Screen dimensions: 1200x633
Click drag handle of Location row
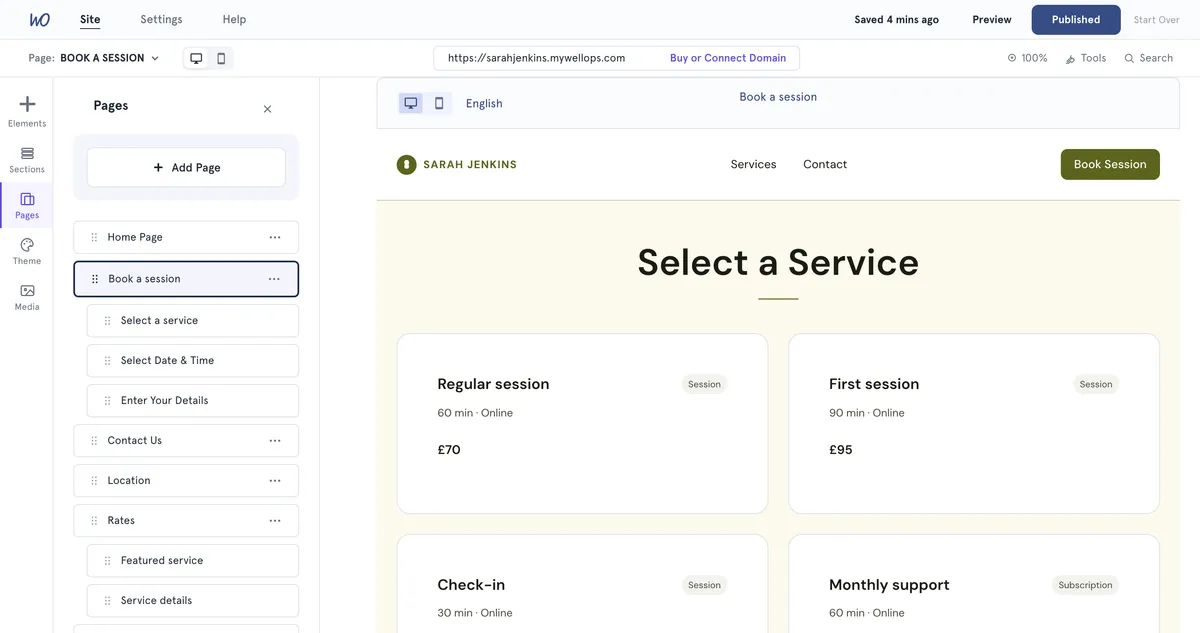tap(94, 480)
